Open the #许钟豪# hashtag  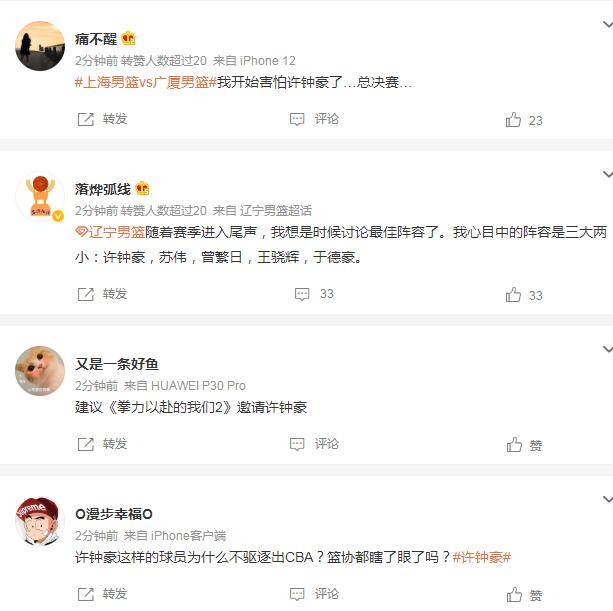point(482,557)
